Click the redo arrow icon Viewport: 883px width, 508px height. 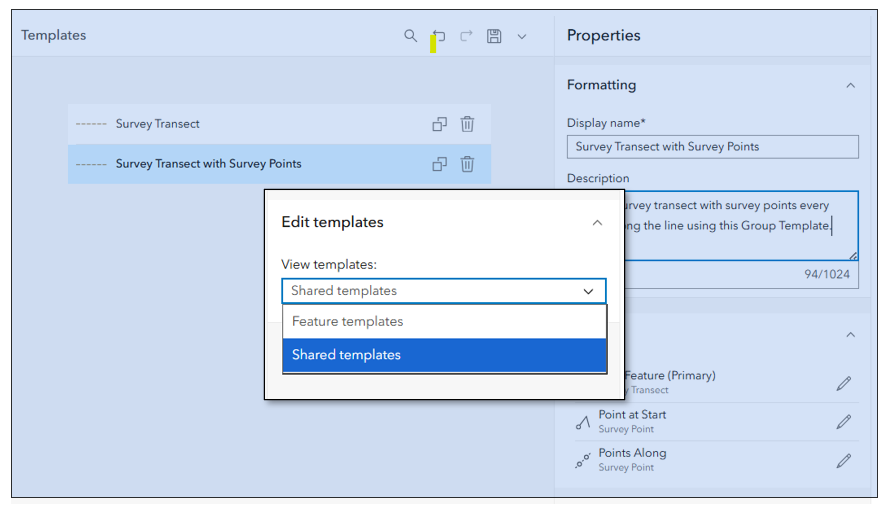[466, 36]
